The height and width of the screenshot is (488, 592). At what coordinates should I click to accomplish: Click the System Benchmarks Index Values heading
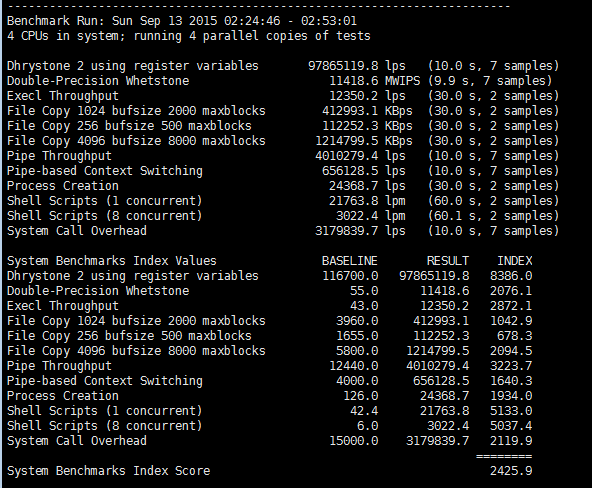pos(112,261)
